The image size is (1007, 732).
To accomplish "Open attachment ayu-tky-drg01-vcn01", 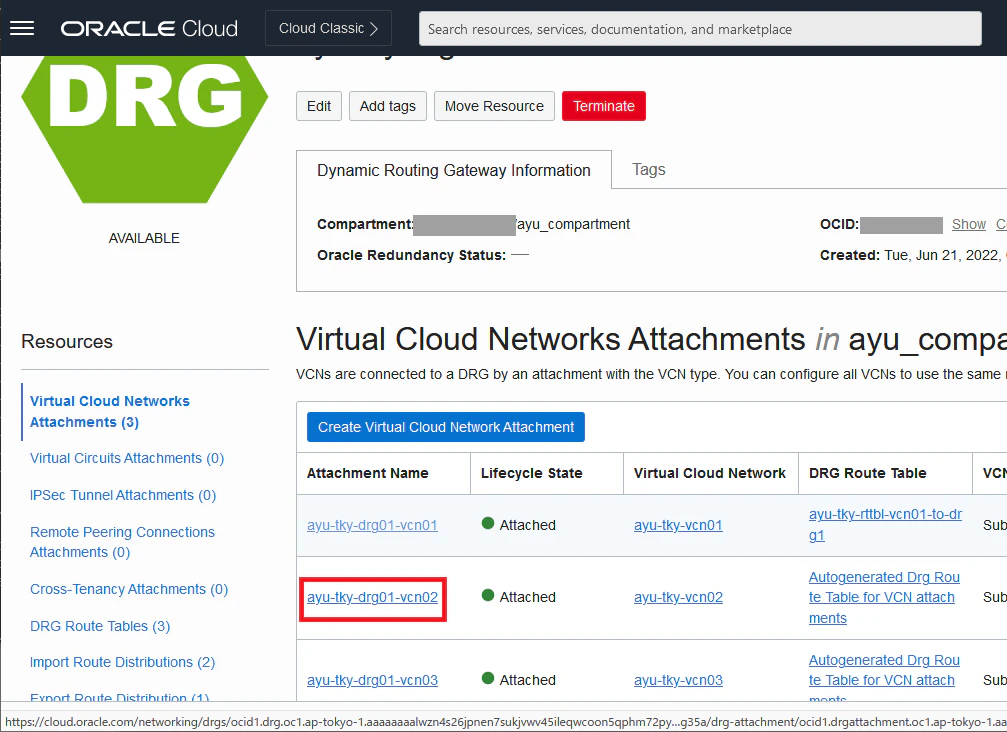I will (372, 525).
